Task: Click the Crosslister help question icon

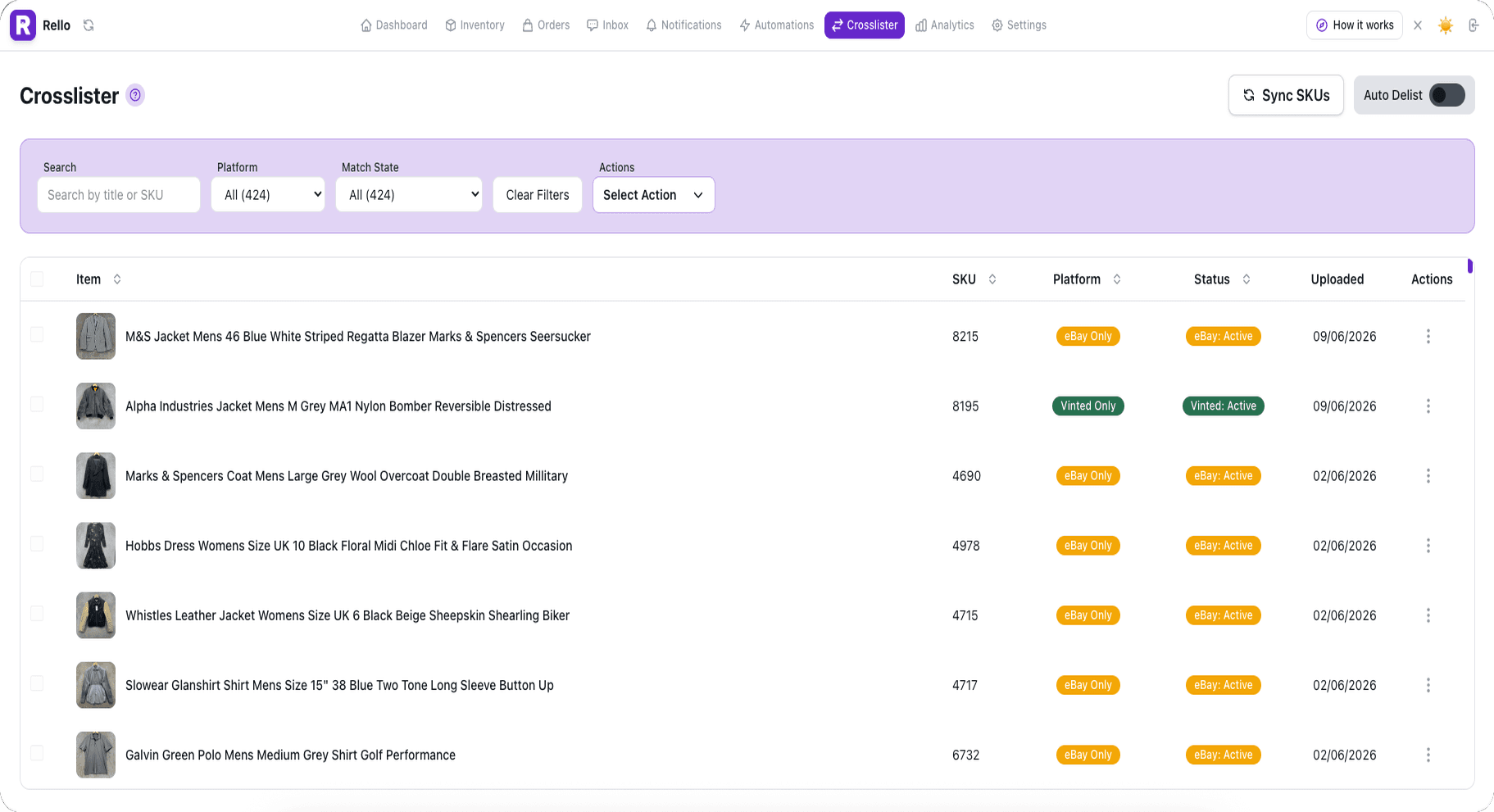Action: tap(135, 95)
